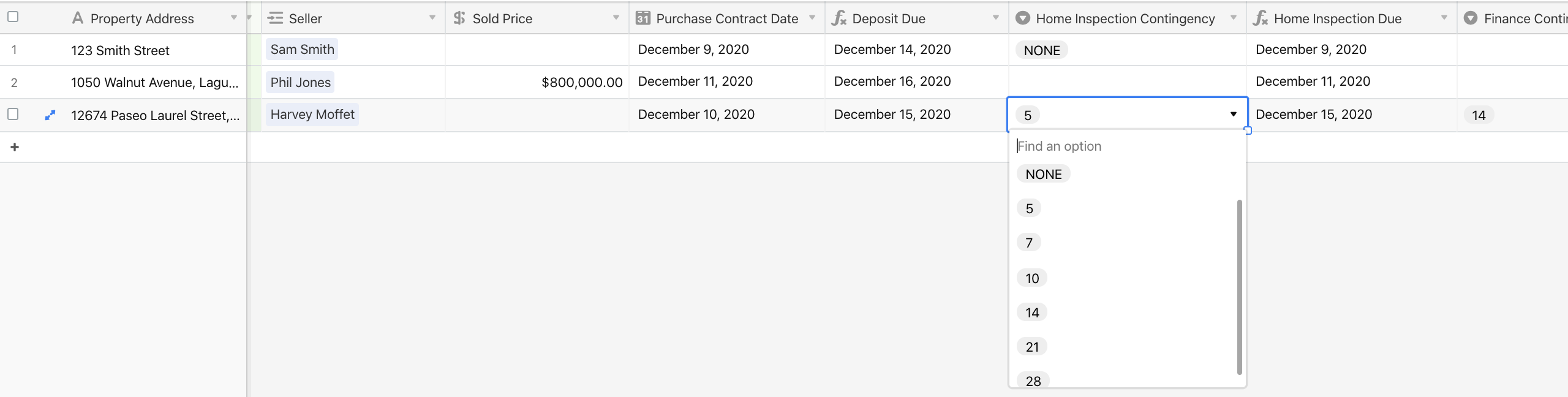Click the options list vertical scrollbar
Screen dimensions: 1568x397
coord(1240,287)
